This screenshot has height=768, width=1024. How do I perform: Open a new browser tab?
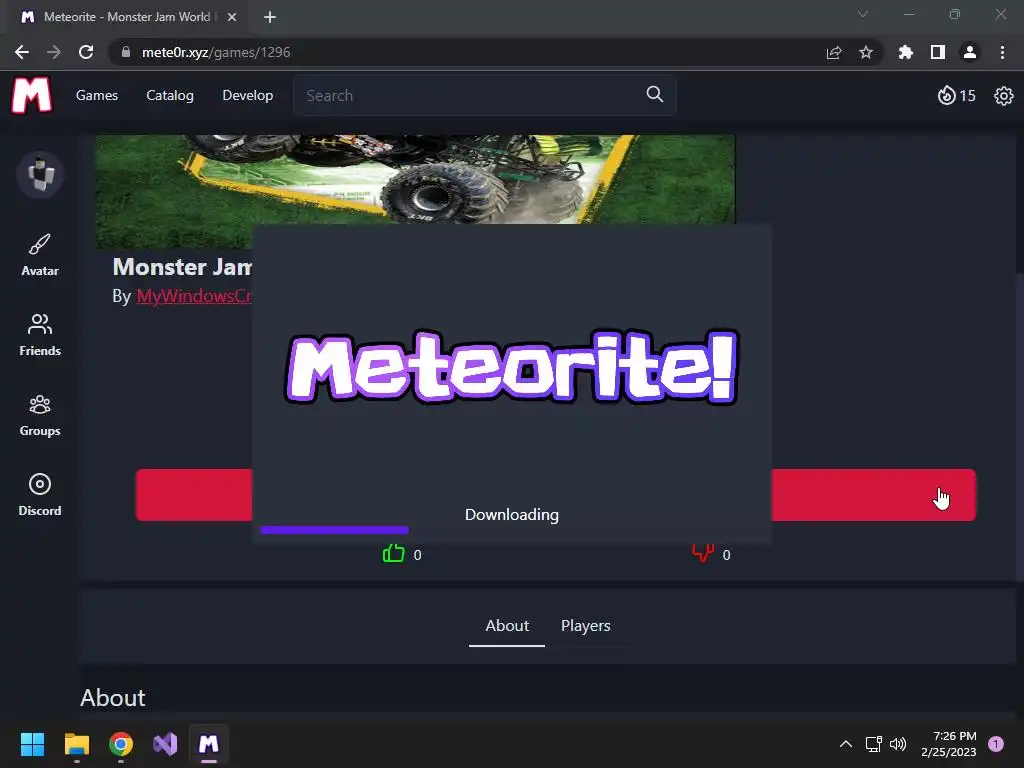pos(270,17)
